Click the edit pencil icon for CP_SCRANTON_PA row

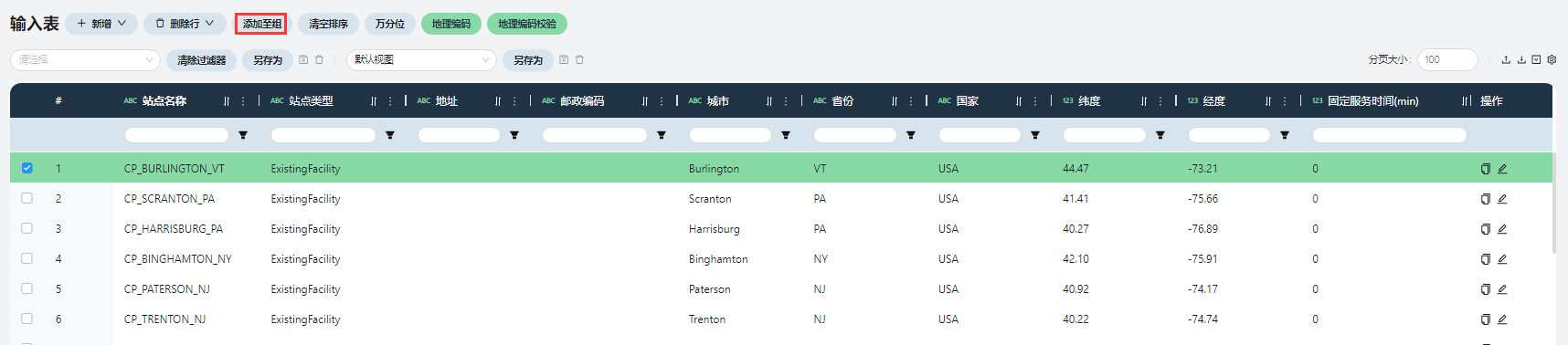(1502, 199)
